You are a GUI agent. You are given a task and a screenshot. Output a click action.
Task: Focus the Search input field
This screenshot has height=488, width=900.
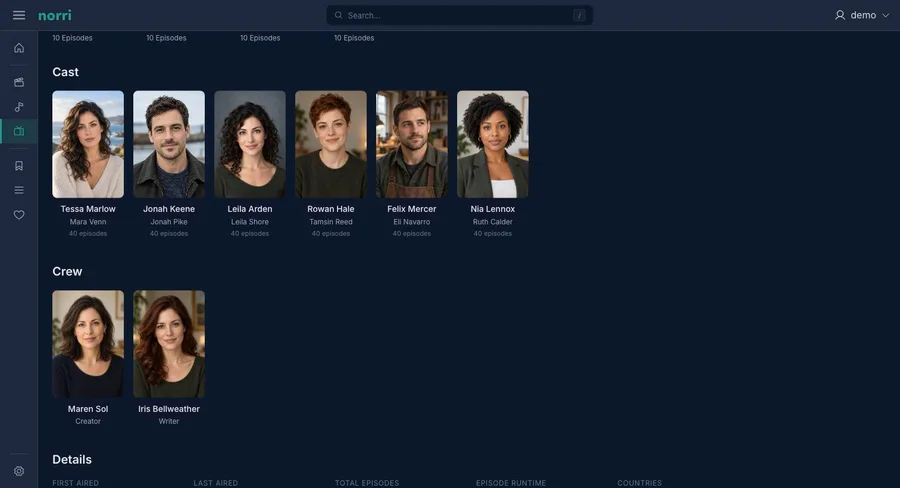click(459, 16)
